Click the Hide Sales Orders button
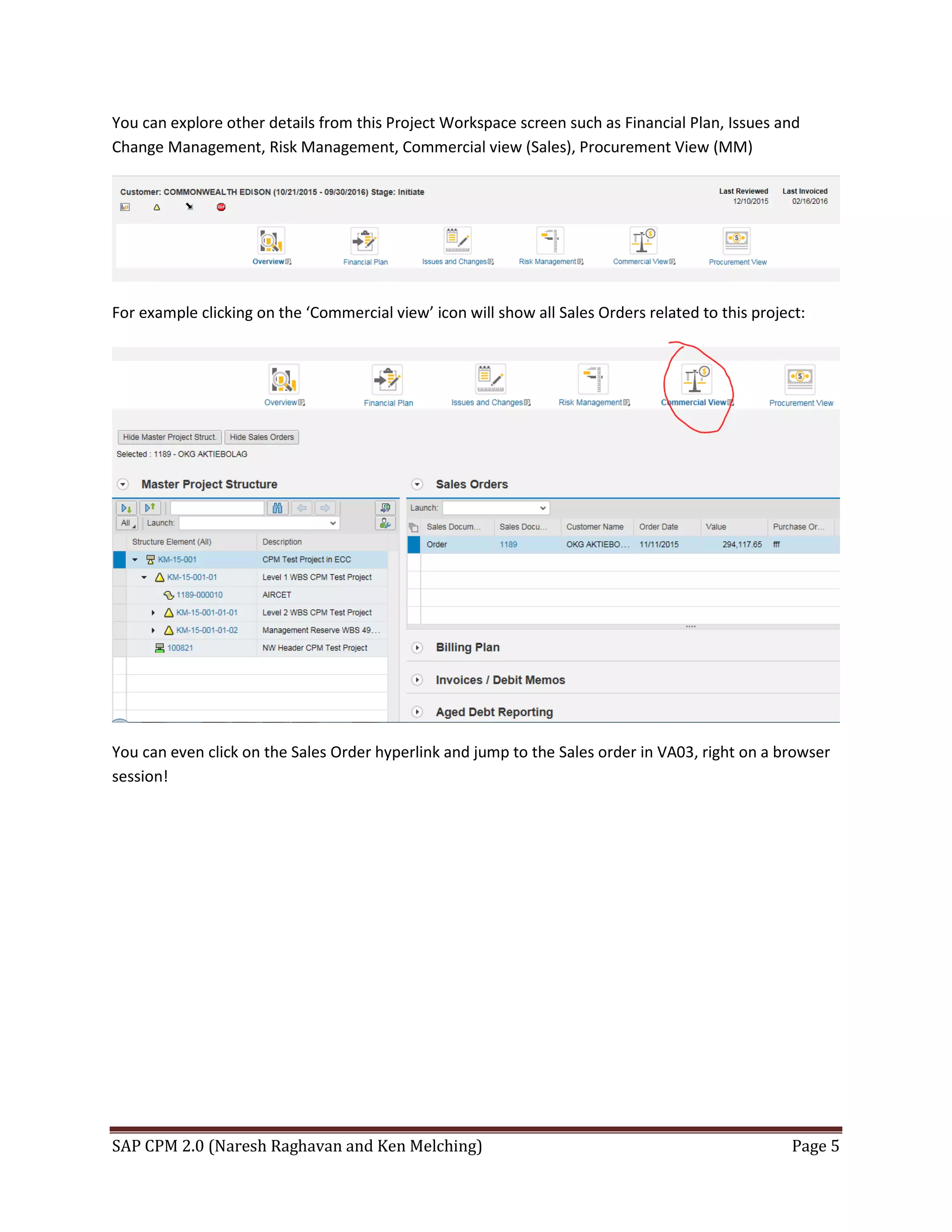This screenshot has height=1232, width=952. 262,437
